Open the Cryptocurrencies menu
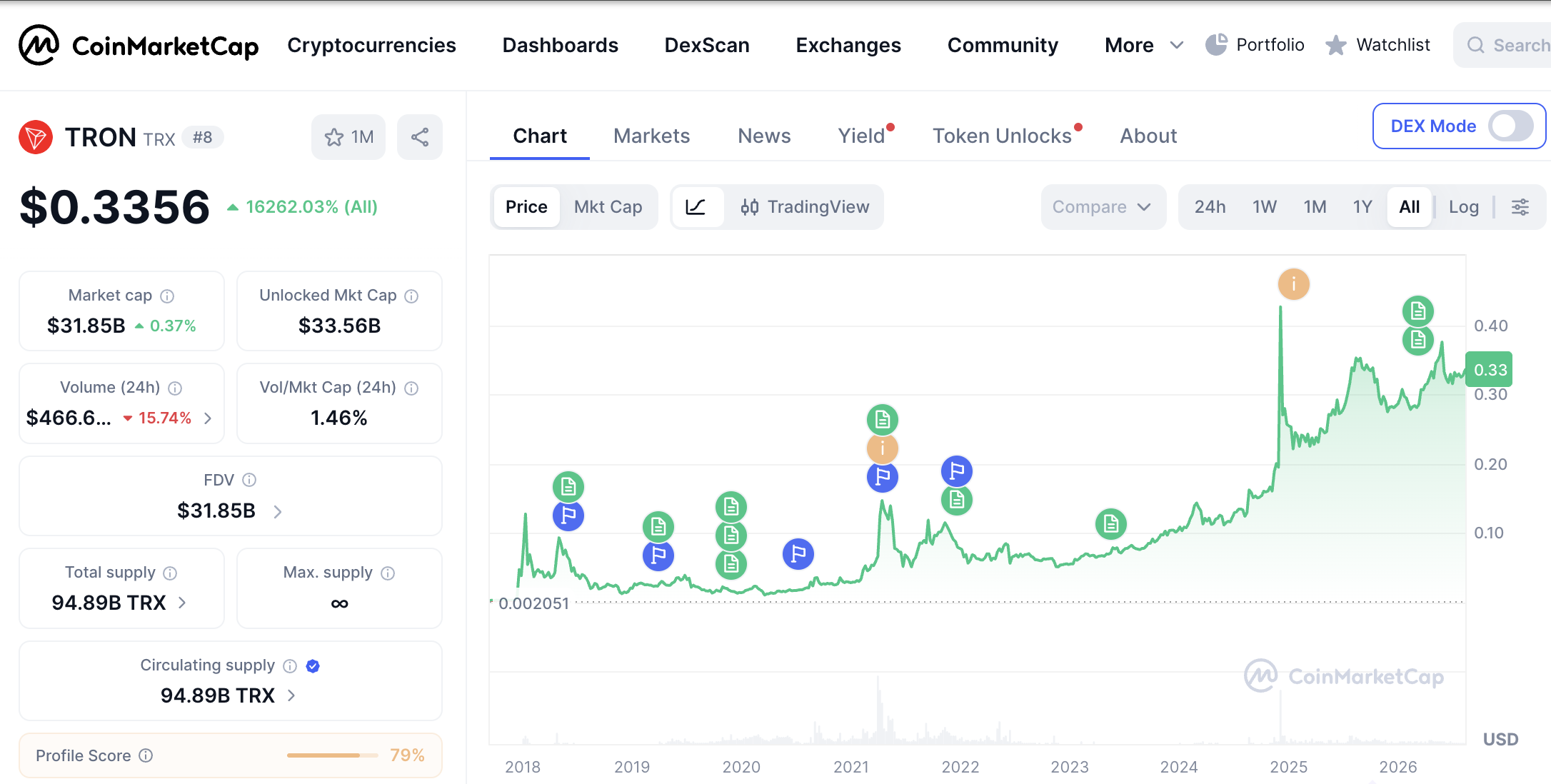Image resolution: width=1551 pixels, height=784 pixels. [x=371, y=45]
